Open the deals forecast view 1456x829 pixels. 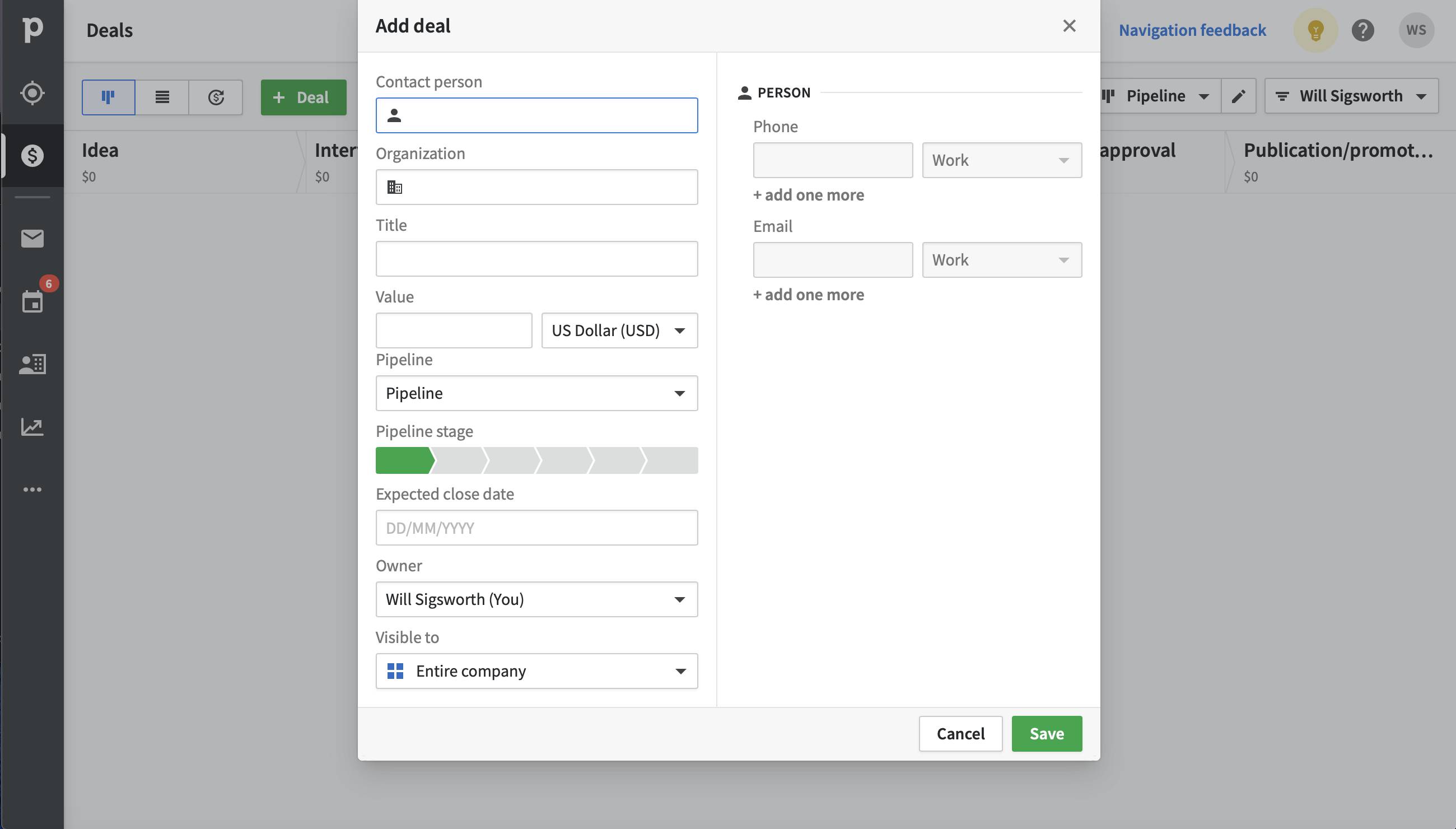[215, 97]
